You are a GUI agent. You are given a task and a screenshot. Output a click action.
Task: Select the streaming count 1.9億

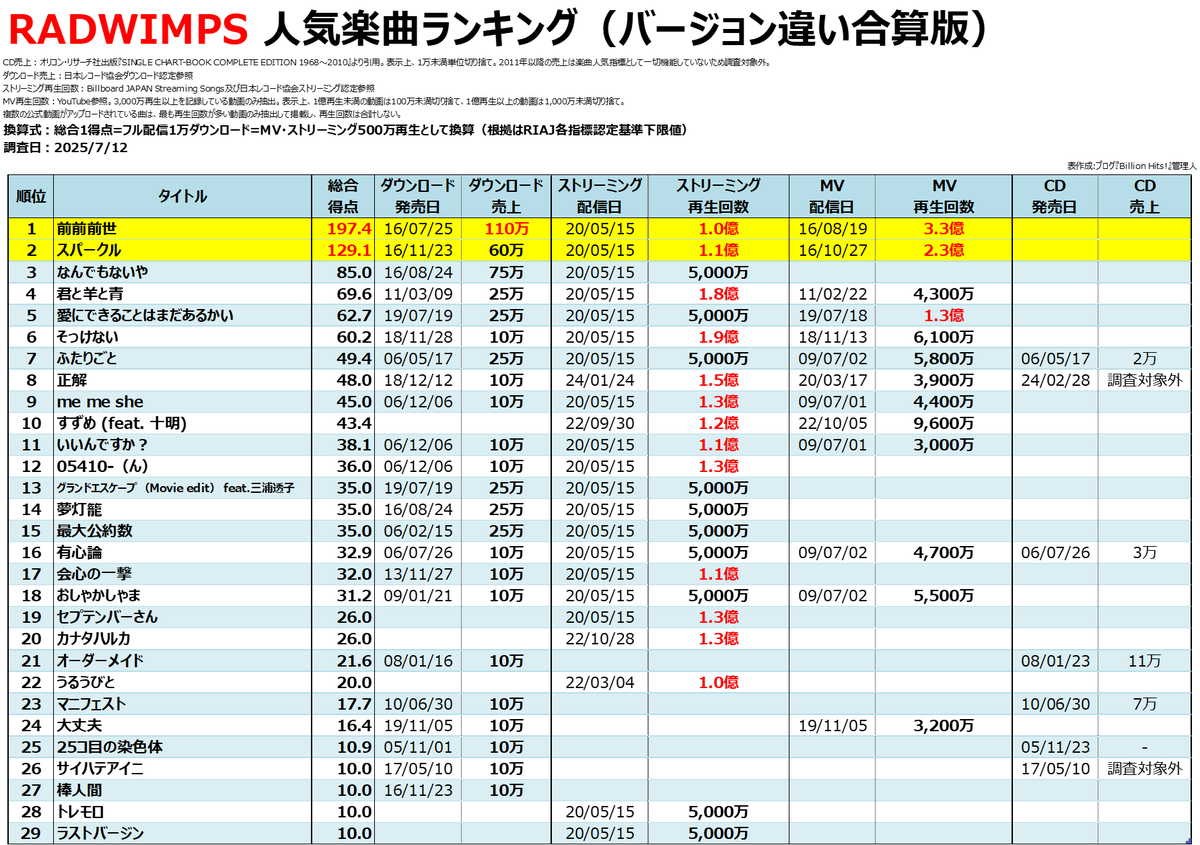(x=719, y=337)
